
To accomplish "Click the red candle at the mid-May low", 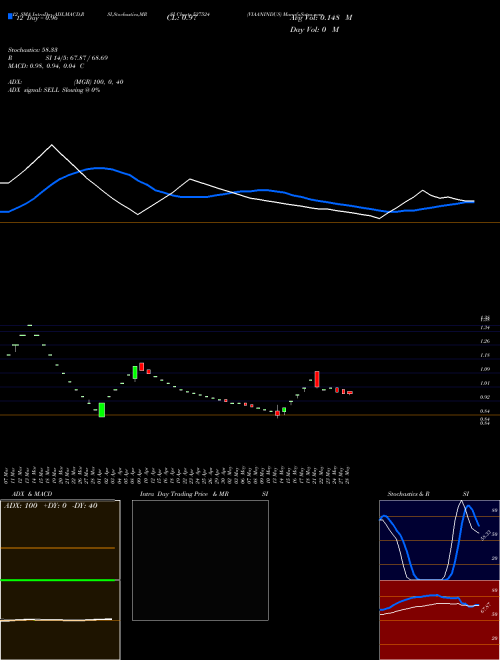I will coord(277,413).
